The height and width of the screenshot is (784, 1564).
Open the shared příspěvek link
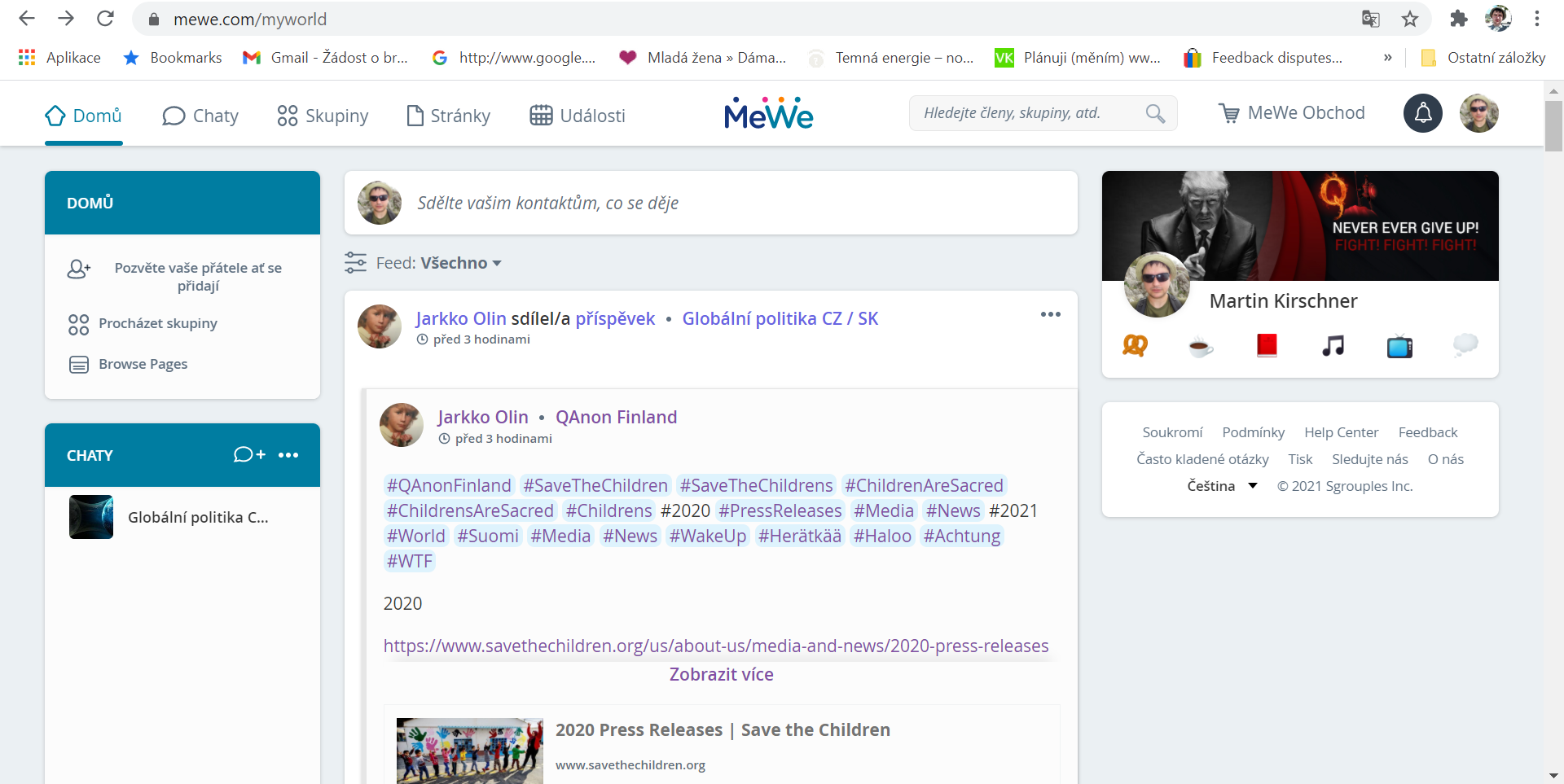(615, 318)
